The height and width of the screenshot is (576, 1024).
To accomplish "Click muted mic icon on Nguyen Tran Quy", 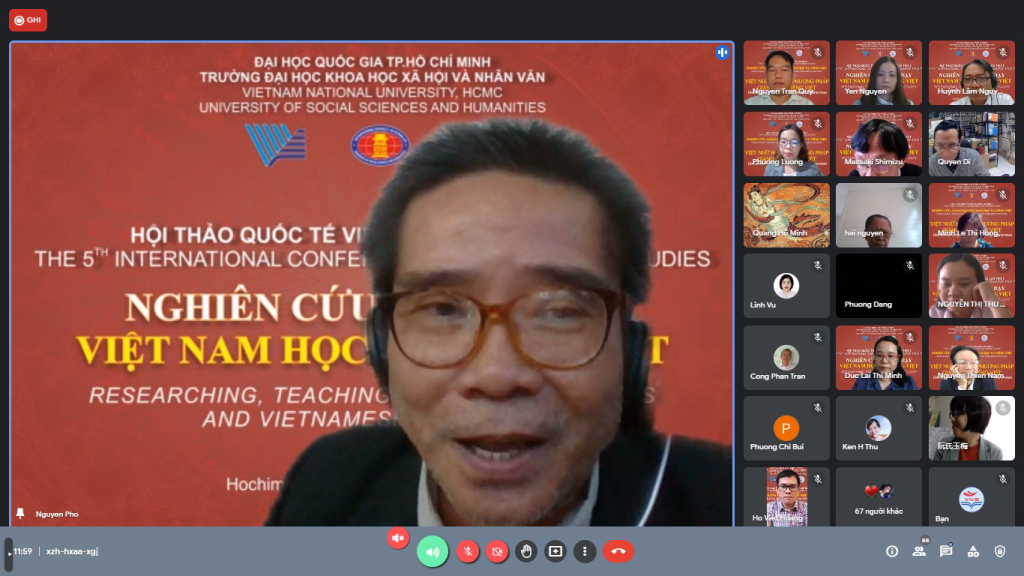I will [818, 52].
